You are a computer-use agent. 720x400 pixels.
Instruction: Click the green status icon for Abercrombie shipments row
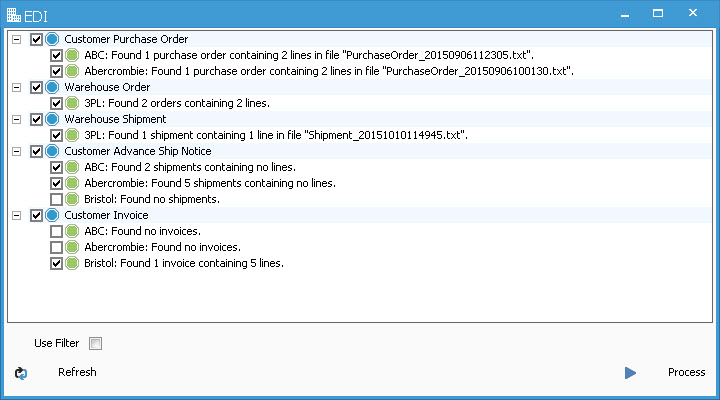tap(72, 183)
